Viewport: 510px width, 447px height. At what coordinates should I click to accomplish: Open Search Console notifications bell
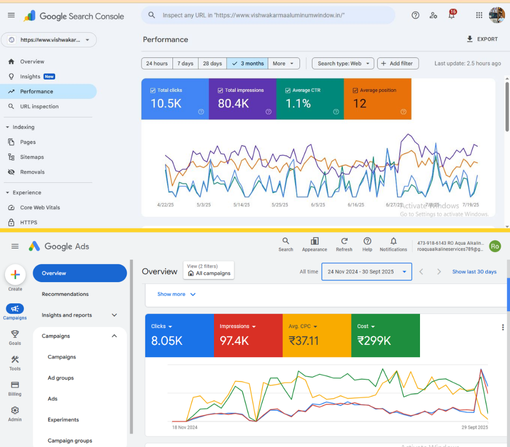point(452,15)
